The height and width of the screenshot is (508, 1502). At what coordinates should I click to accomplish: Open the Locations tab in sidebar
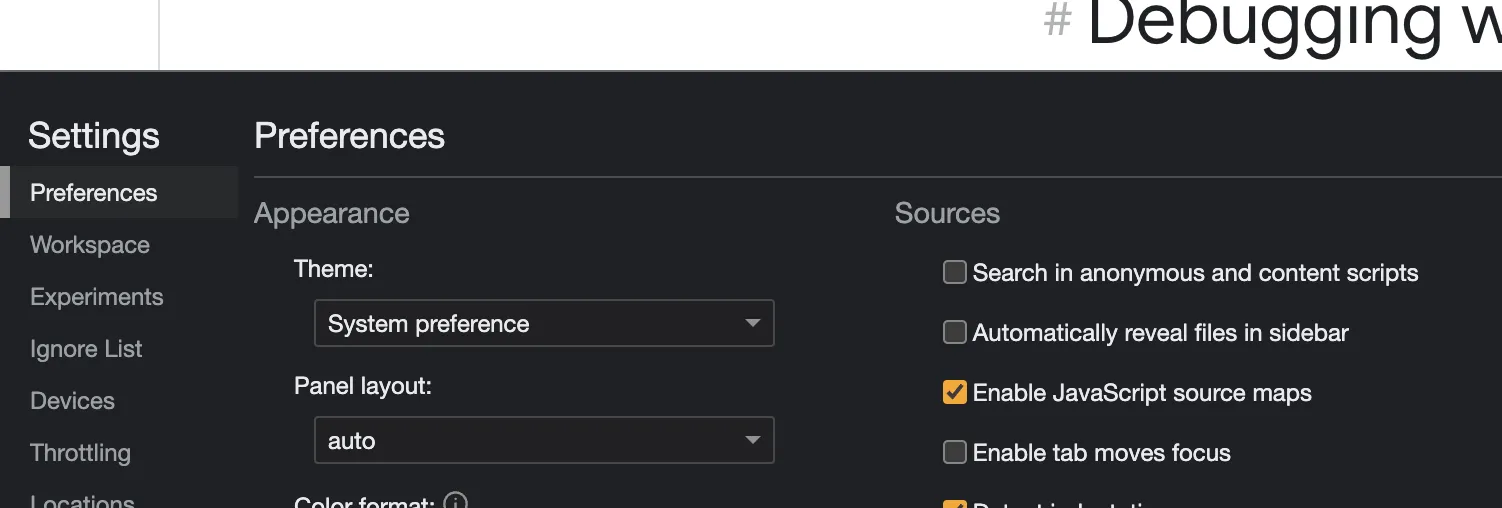[82, 501]
